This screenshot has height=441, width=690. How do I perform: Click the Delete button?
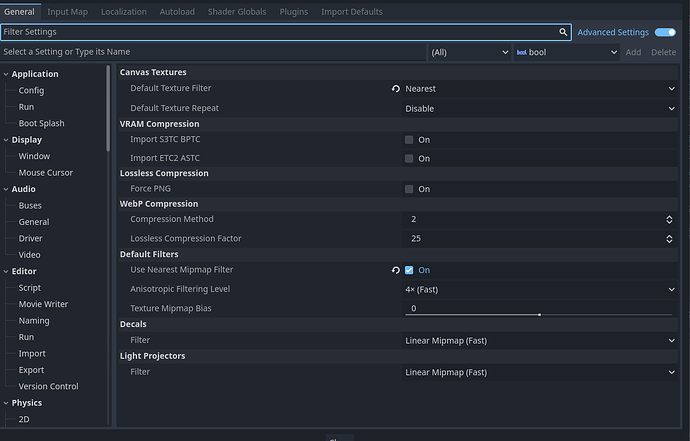663,52
